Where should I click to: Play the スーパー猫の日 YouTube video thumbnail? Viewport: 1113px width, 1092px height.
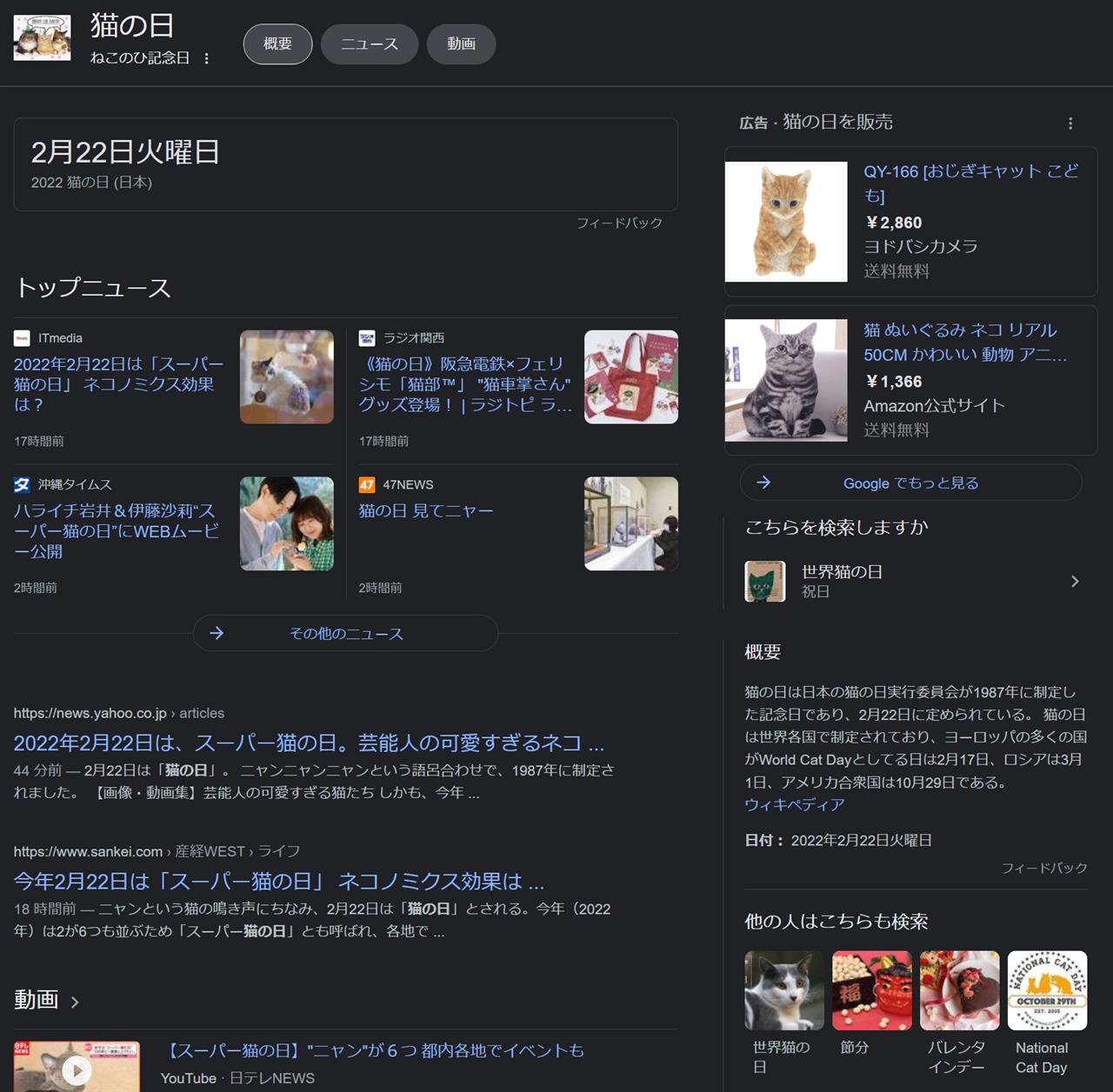[x=77, y=1067]
